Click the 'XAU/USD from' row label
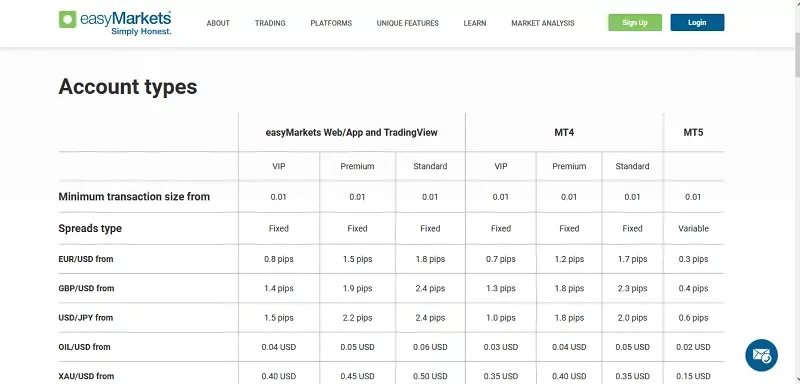 [x=86, y=376]
